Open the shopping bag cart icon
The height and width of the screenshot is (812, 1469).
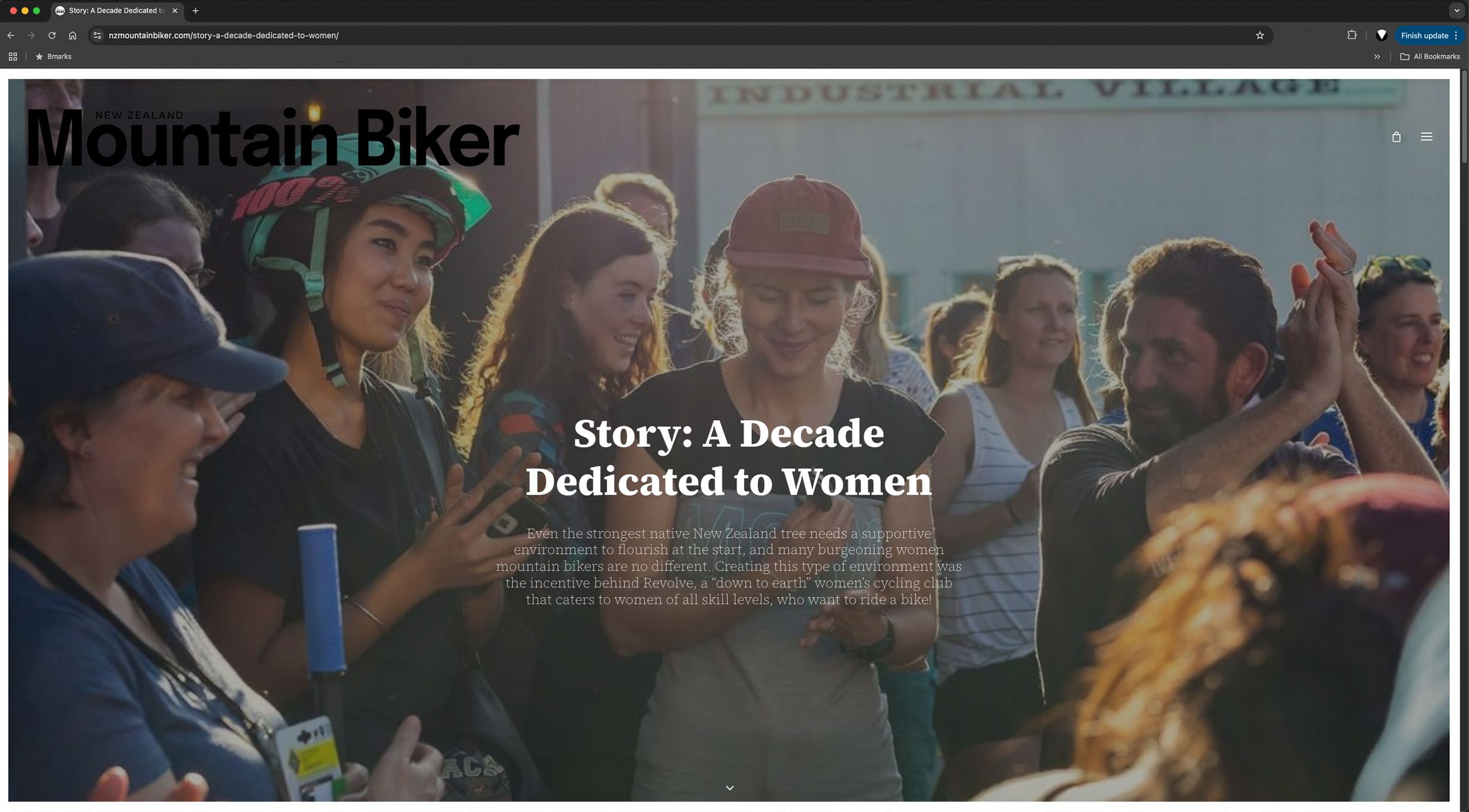tap(1396, 137)
